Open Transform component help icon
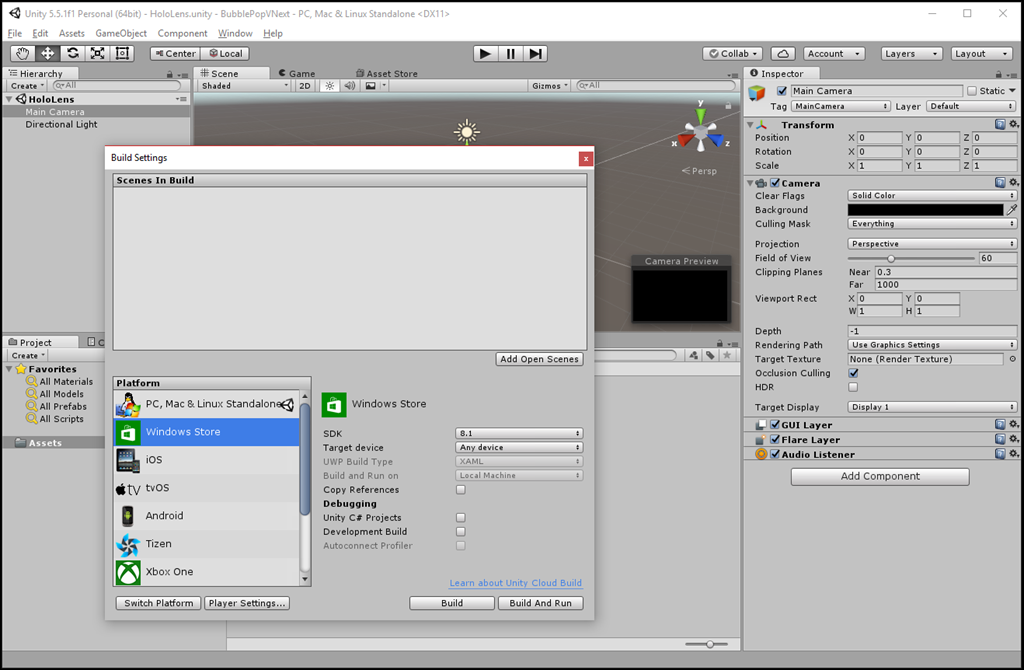This screenshot has width=1024, height=670. click(1000, 124)
